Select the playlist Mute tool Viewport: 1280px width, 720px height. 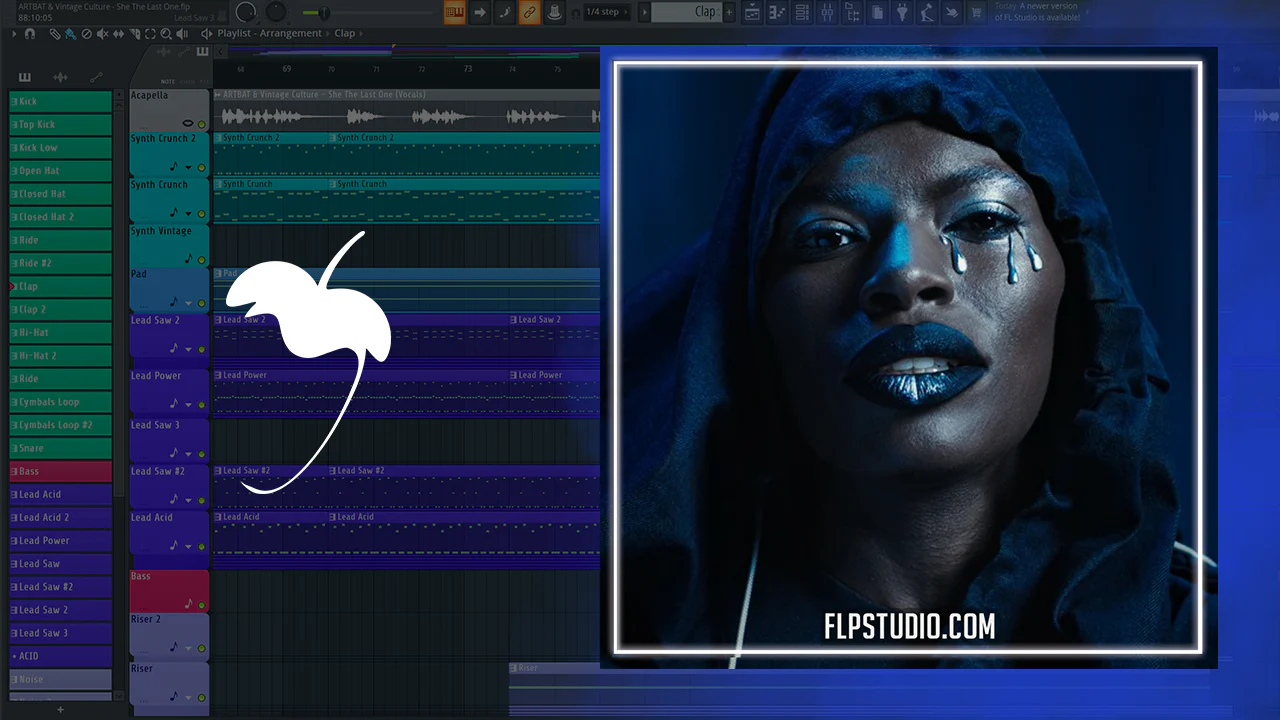point(102,33)
